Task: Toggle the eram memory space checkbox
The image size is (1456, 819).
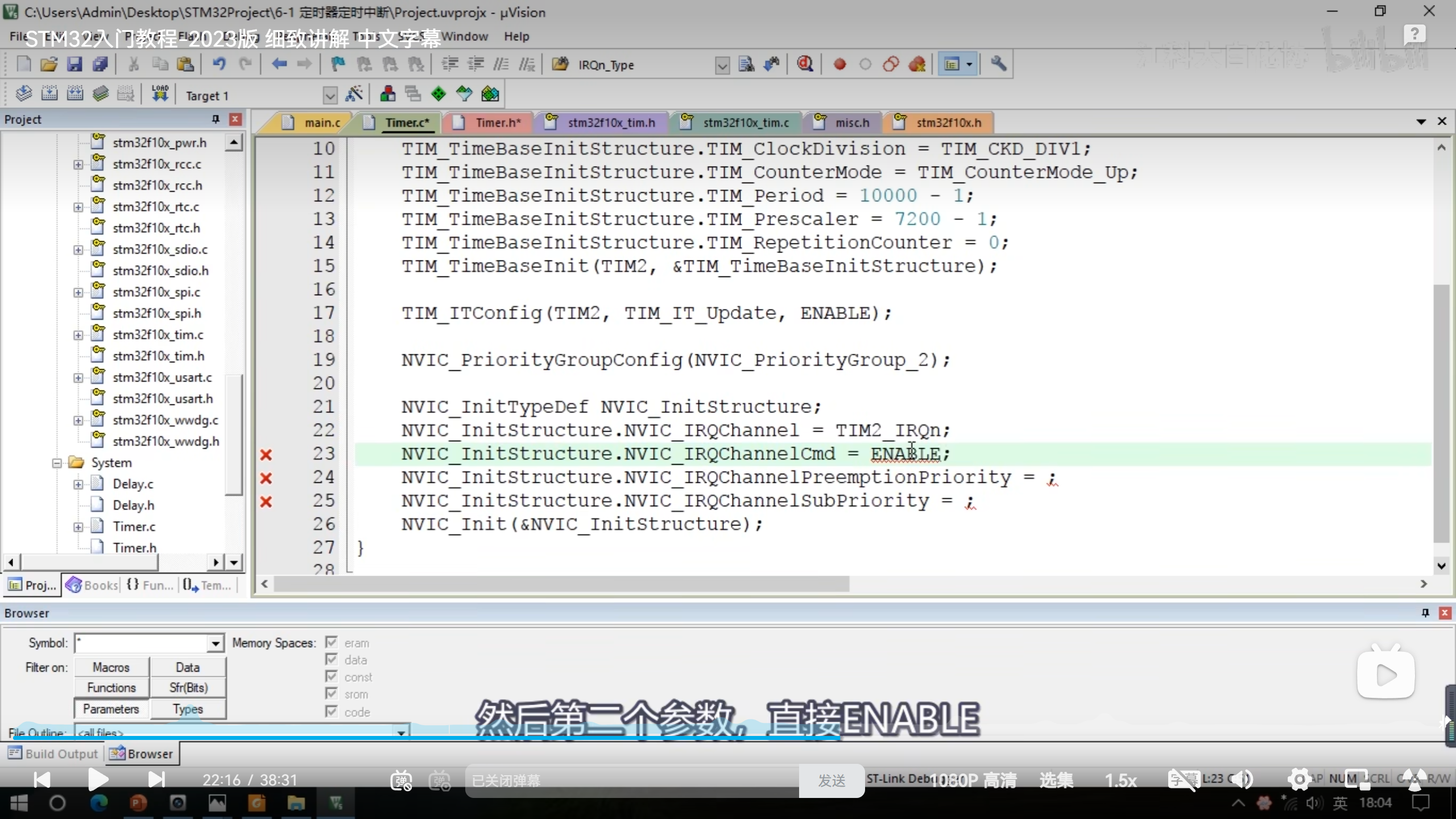Action: [x=332, y=642]
